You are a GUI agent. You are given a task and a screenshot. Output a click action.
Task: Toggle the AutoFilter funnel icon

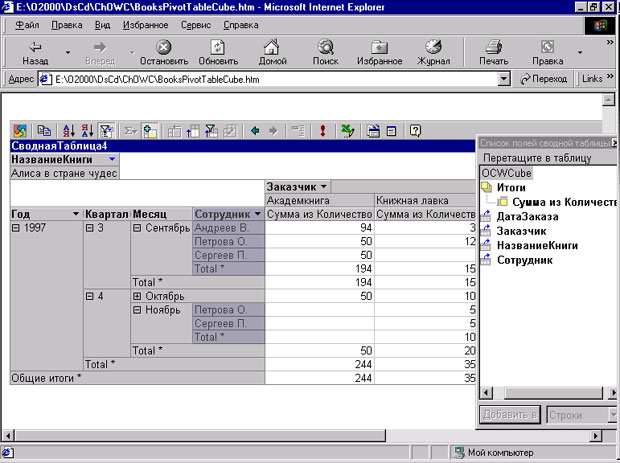pyautogui.click(x=106, y=130)
